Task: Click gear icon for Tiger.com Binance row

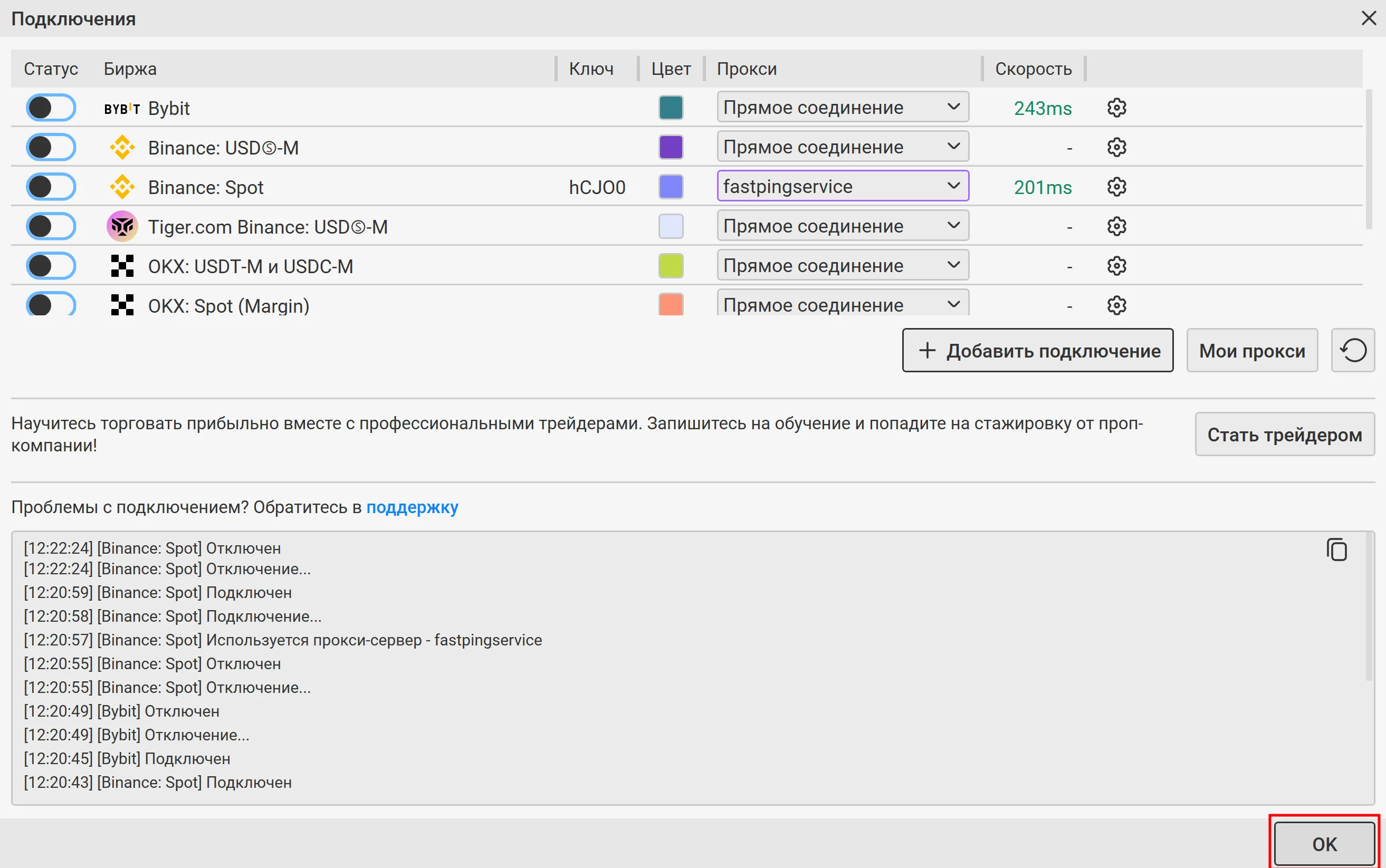Action: point(1116,226)
